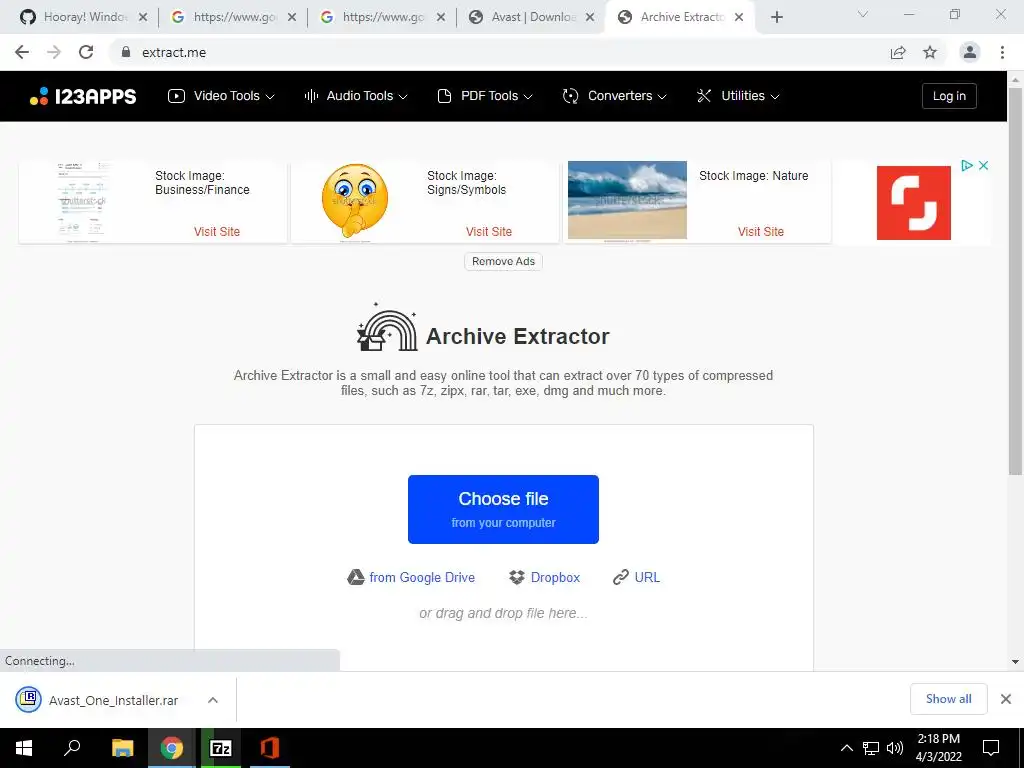Show hidden system tray icons
This screenshot has height=768, width=1024.
(846, 748)
